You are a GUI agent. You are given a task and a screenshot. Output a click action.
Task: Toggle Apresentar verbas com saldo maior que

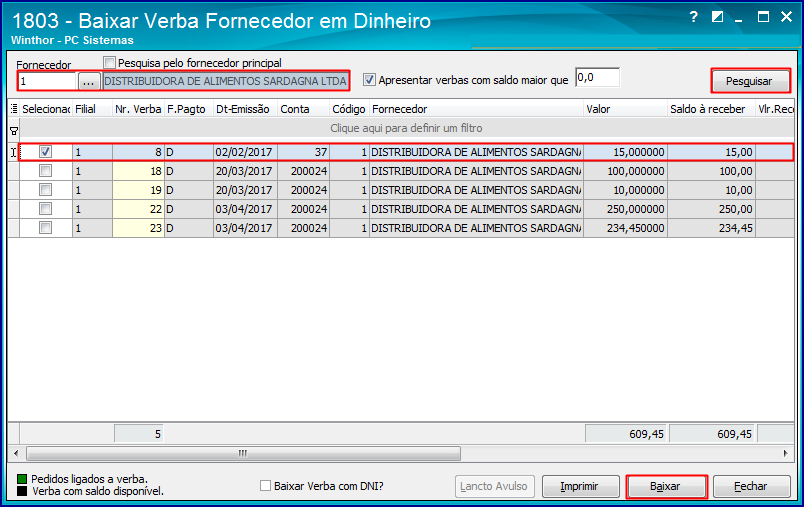click(369, 79)
